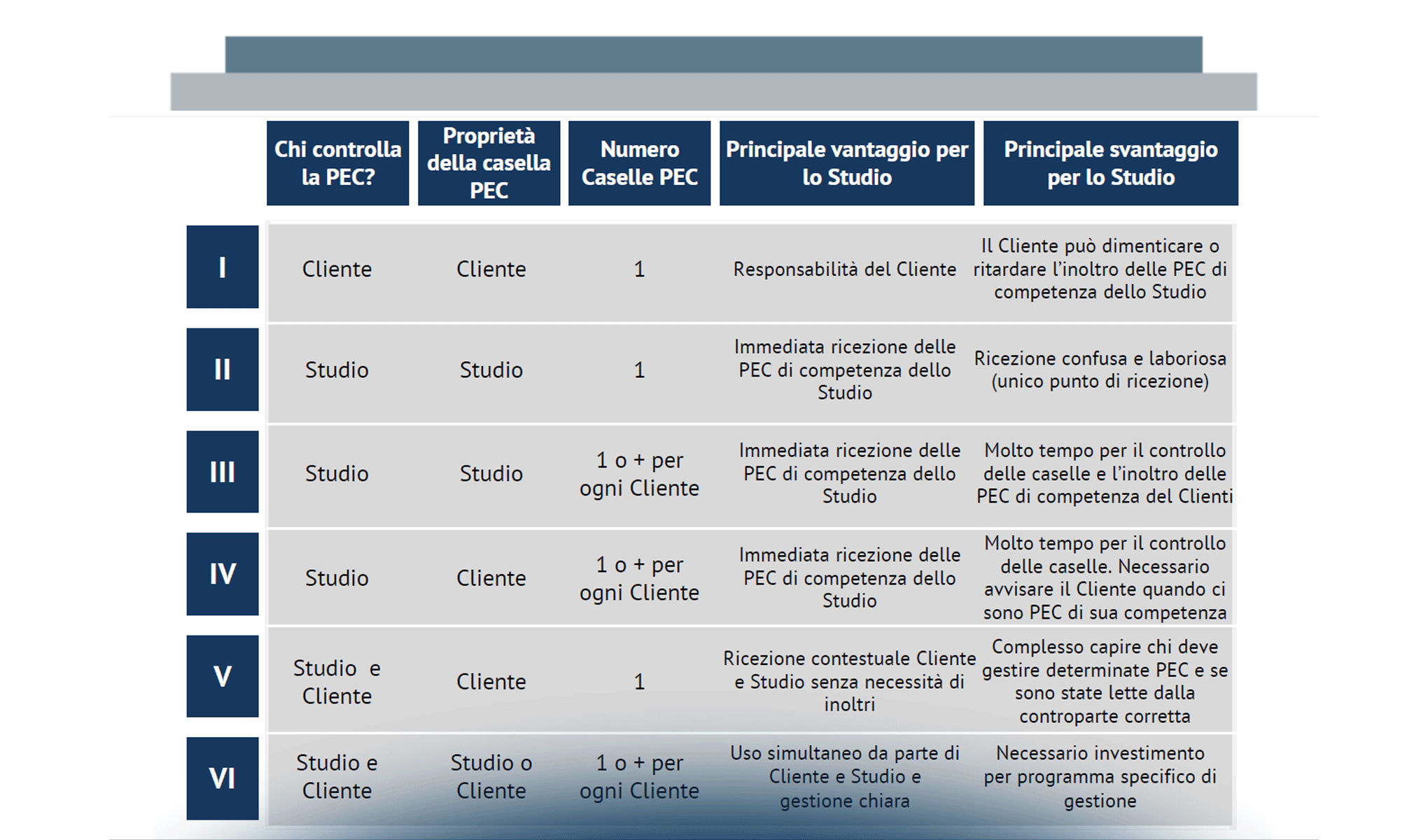Screen dimensions: 1428x840
Task: Select 'Uso simultaneo da parte di Cliente' cell
Action: pyautogui.click(x=844, y=776)
